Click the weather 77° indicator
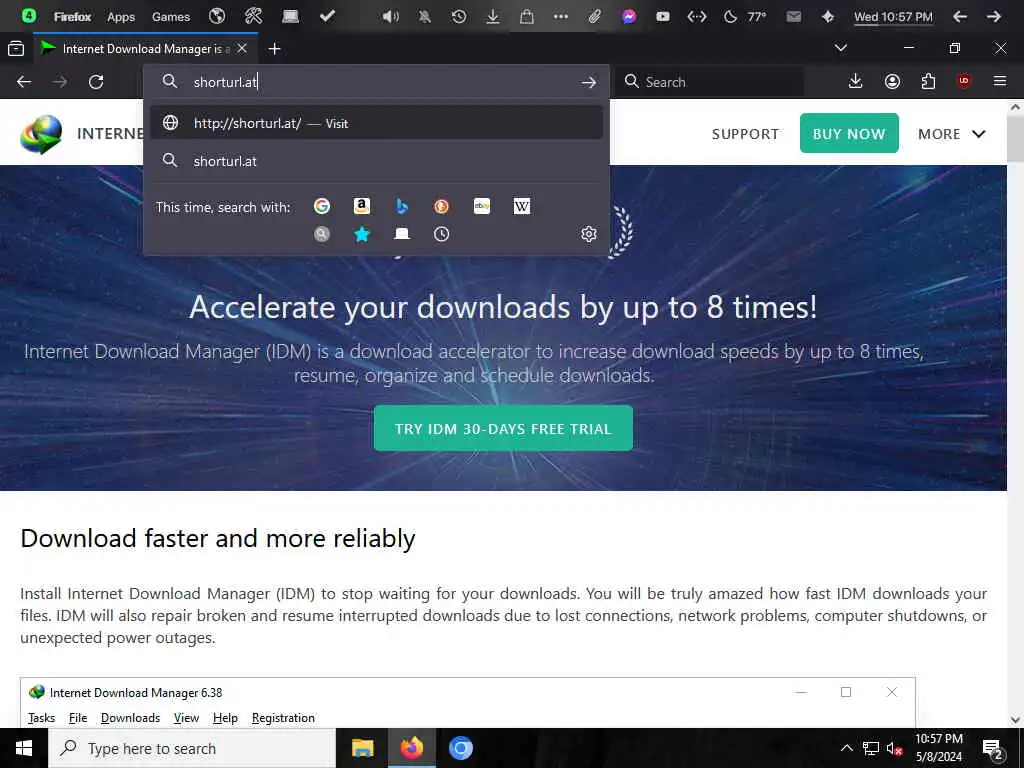The height and width of the screenshot is (768, 1024). 745,16
